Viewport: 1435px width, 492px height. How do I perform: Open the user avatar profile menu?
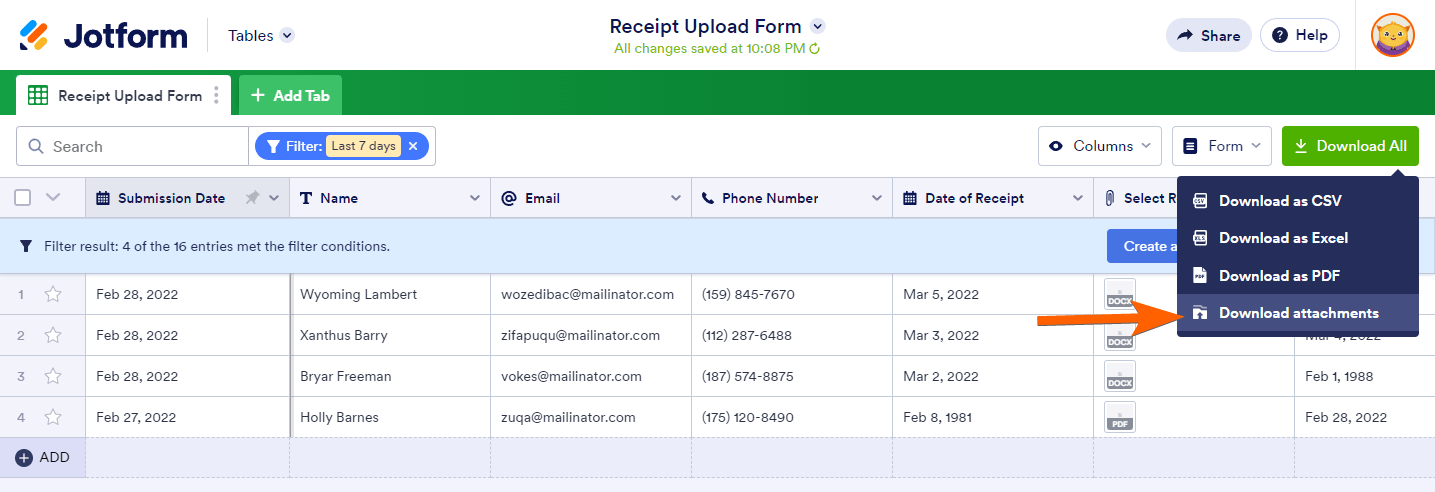coord(1392,36)
